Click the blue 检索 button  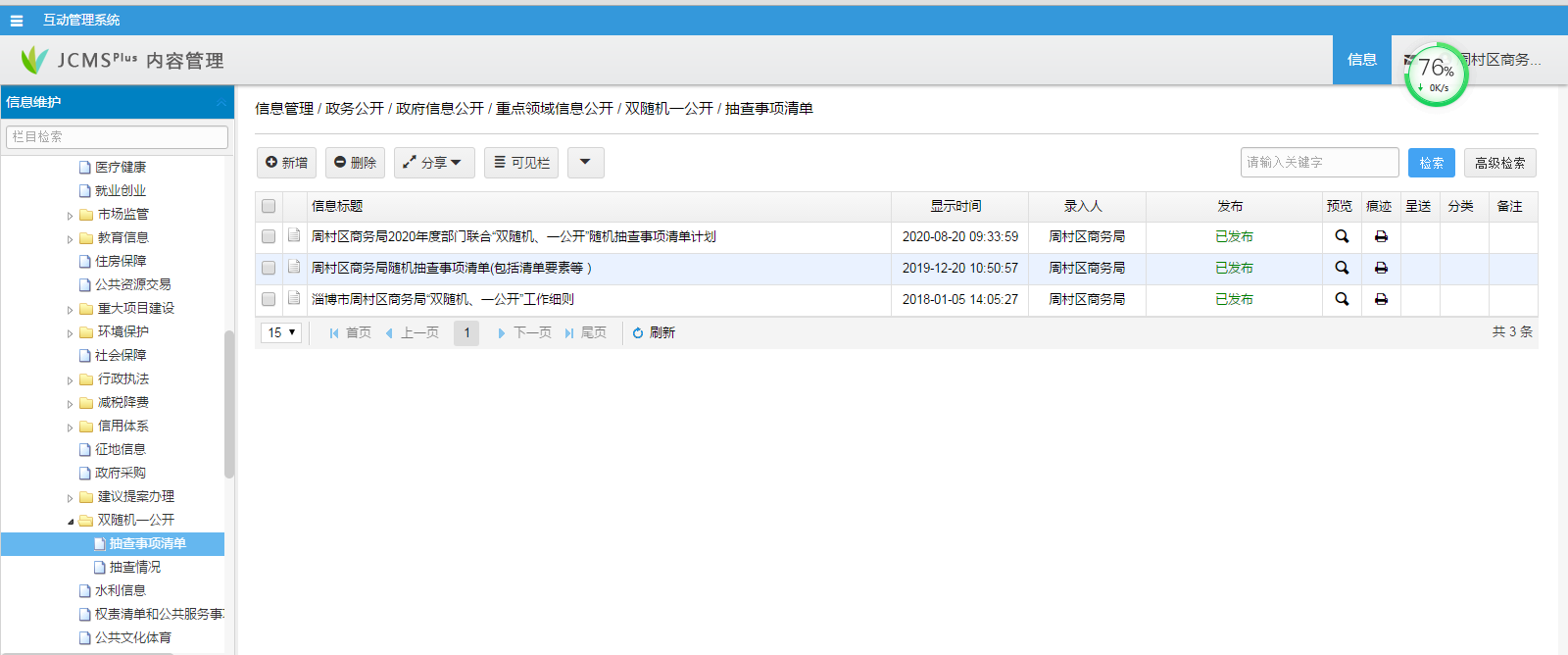(1432, 163)
